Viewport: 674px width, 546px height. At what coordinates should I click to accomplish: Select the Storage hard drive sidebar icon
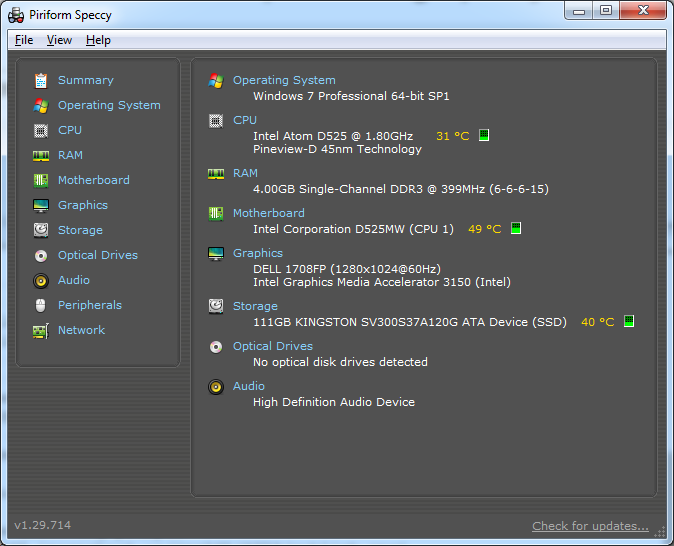41,230
